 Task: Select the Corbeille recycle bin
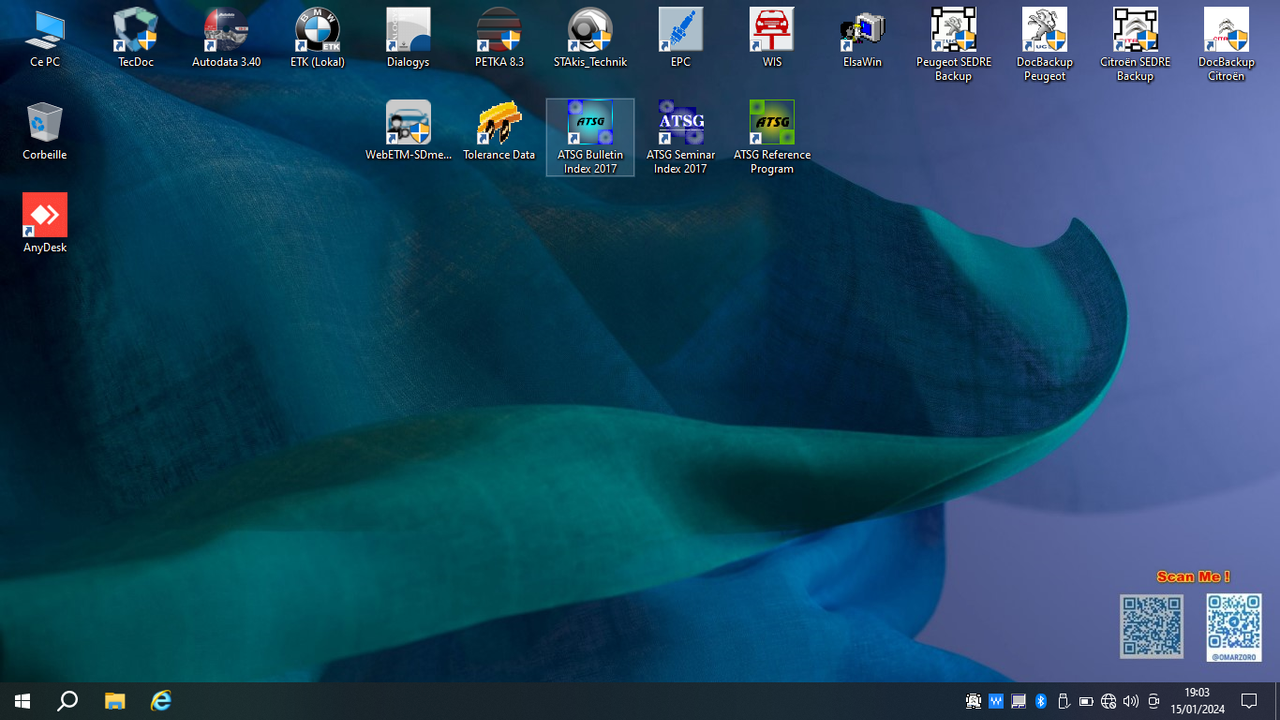[45, 131]
